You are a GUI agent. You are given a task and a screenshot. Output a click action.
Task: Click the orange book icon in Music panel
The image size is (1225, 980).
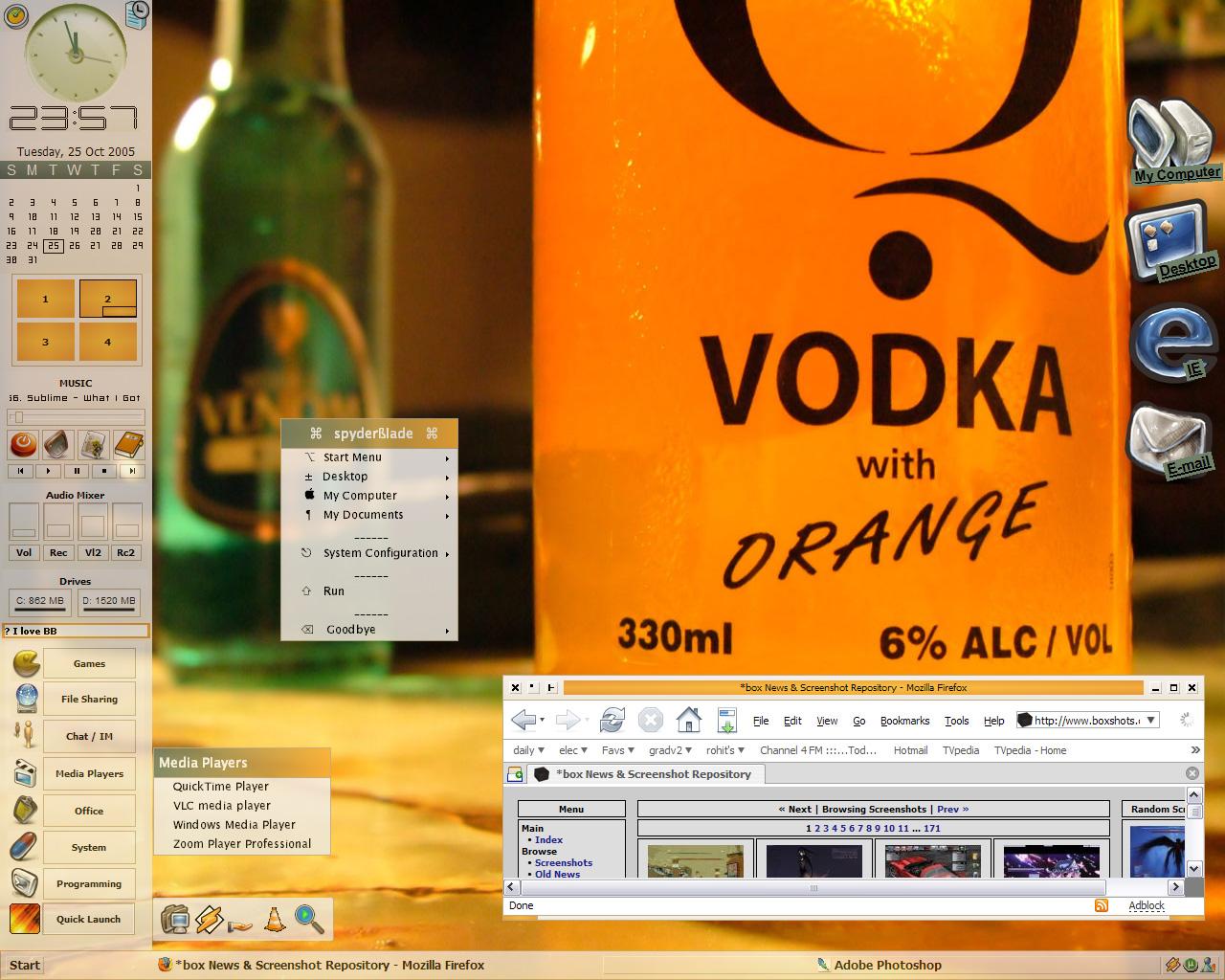point(128,444)
